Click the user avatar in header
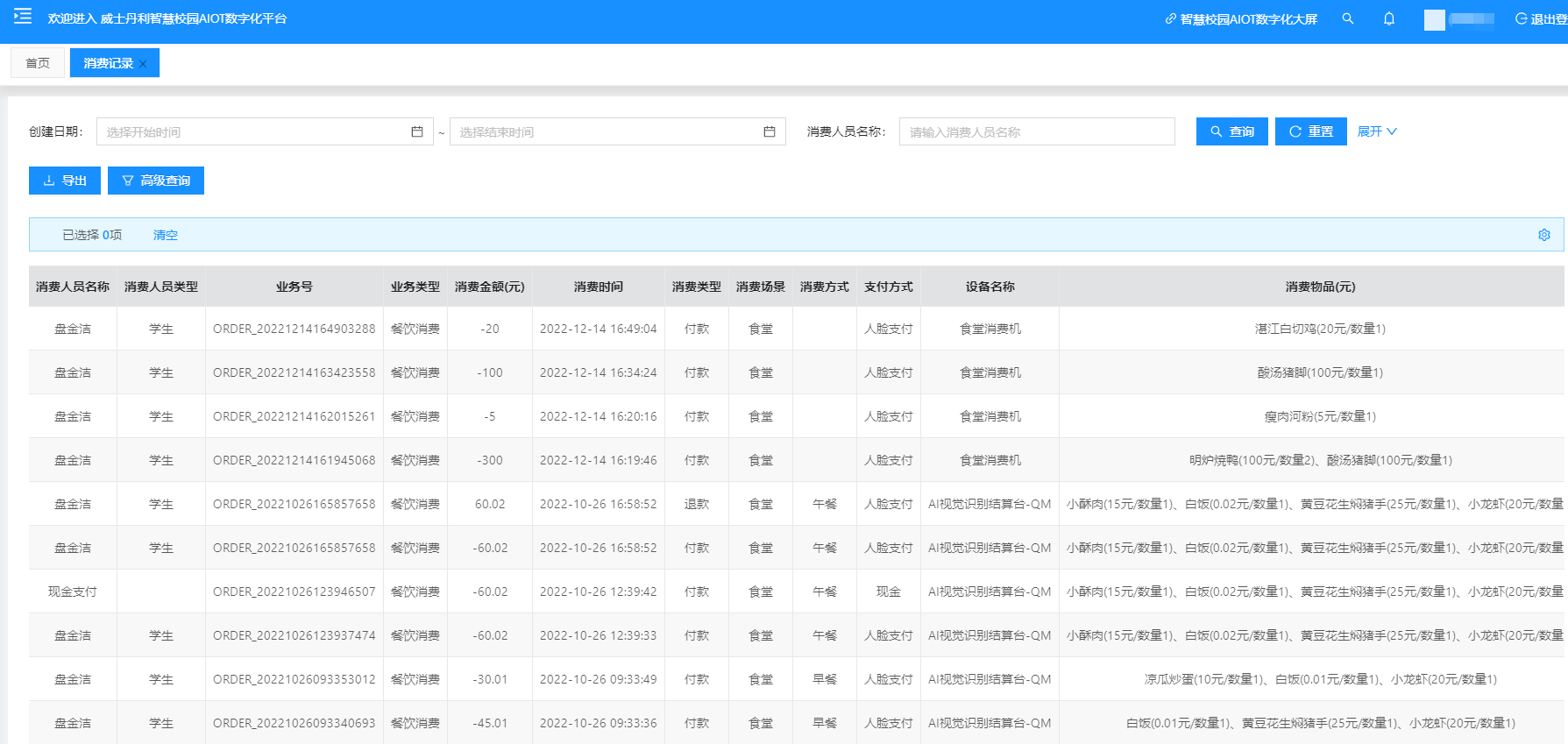Viewport: 1568px width, 744px height. 1435,19
